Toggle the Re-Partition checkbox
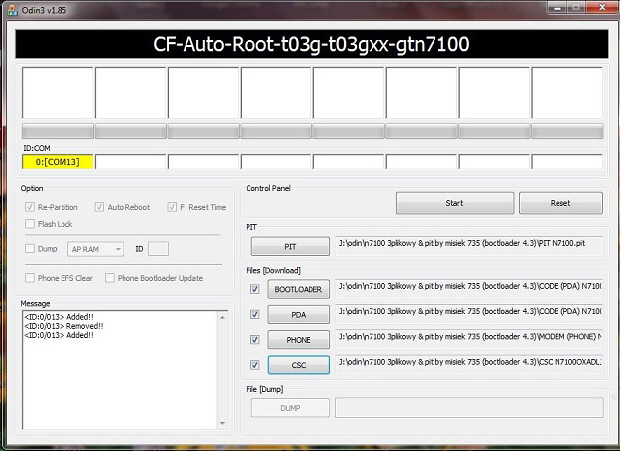 [x=30, y=207]
